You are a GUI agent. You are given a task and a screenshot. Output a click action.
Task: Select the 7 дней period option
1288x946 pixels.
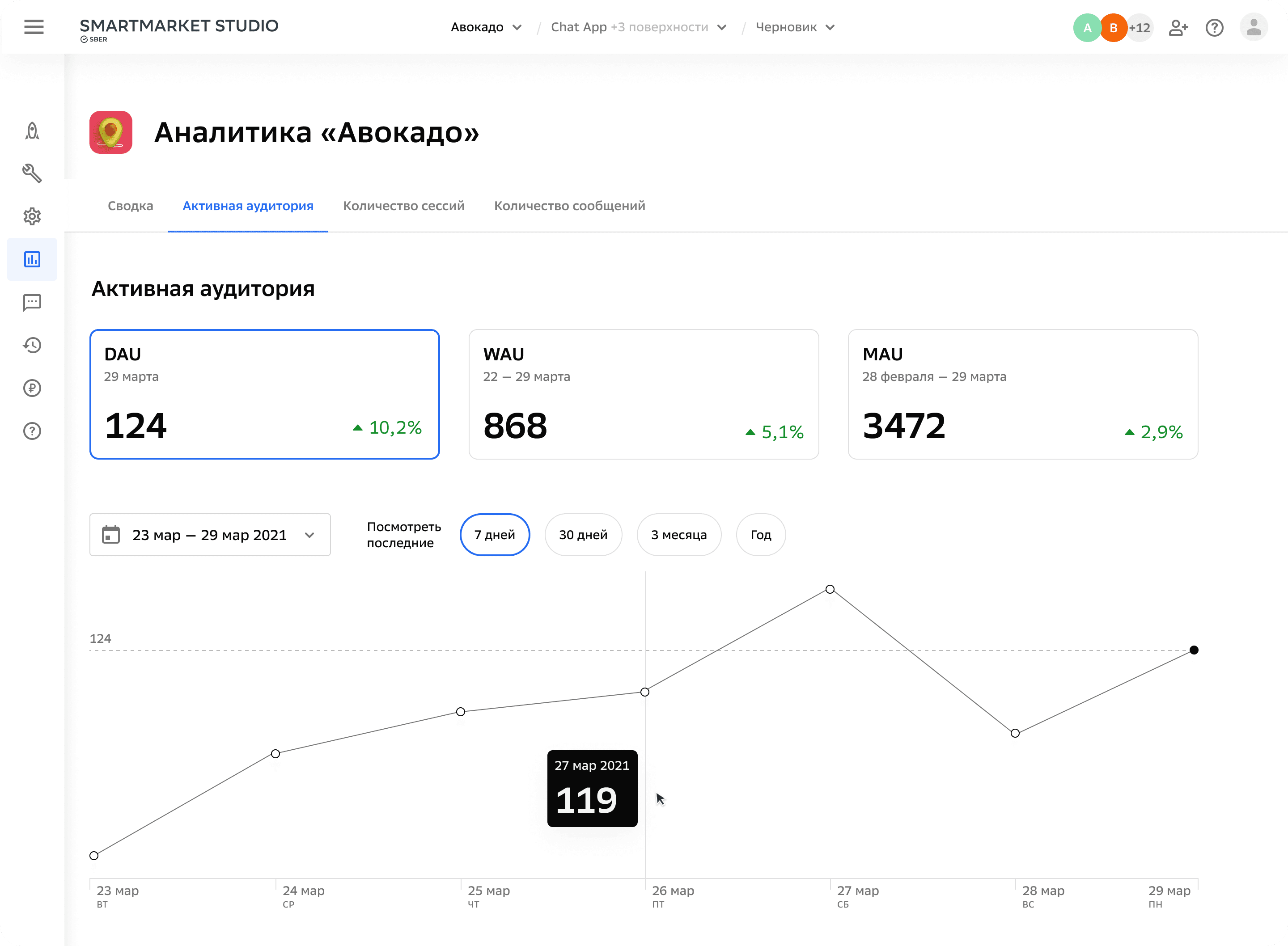pyautogui.click(x=494, y=535)
